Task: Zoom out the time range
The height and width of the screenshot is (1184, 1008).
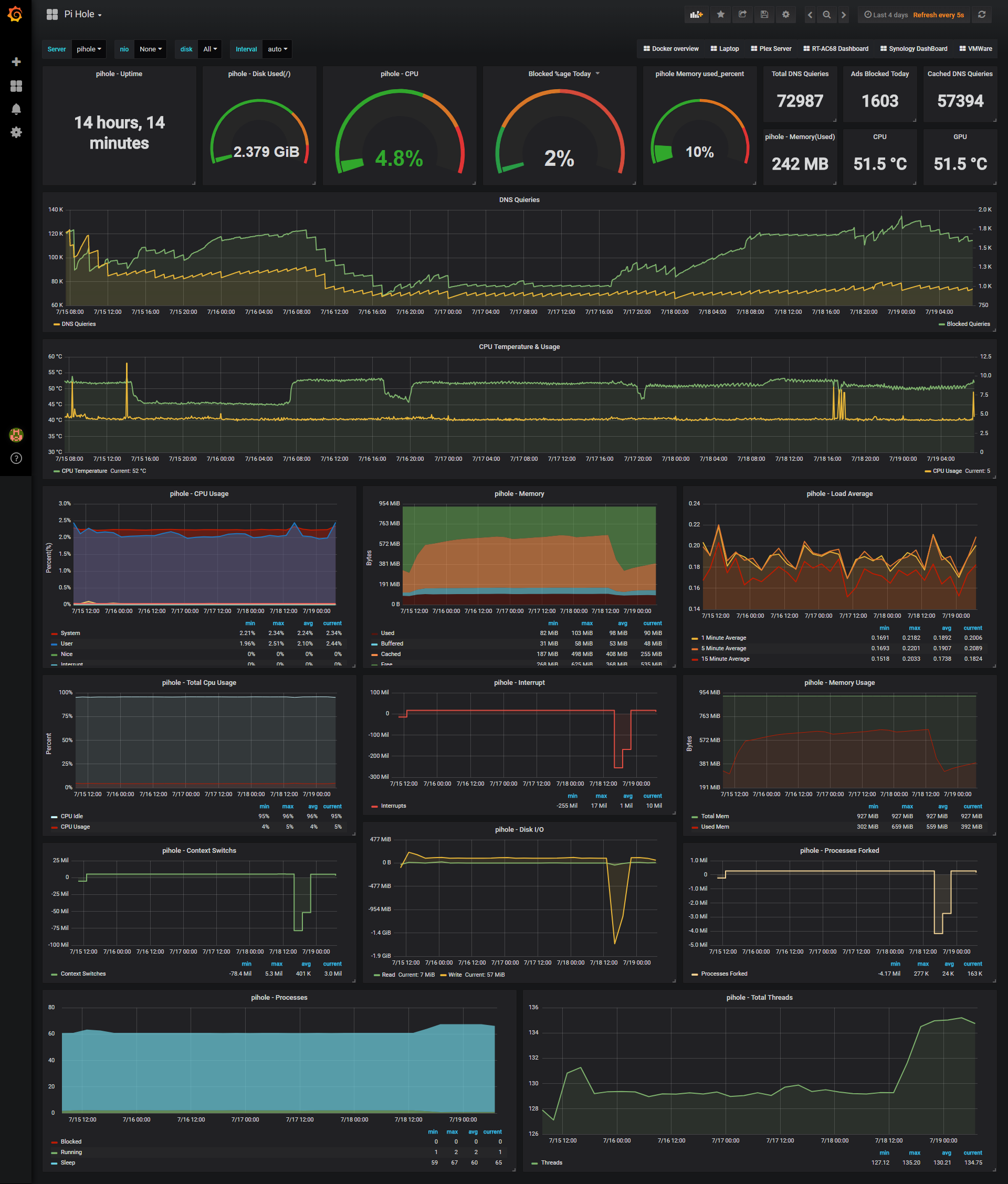Action: [x=826, y=15]
